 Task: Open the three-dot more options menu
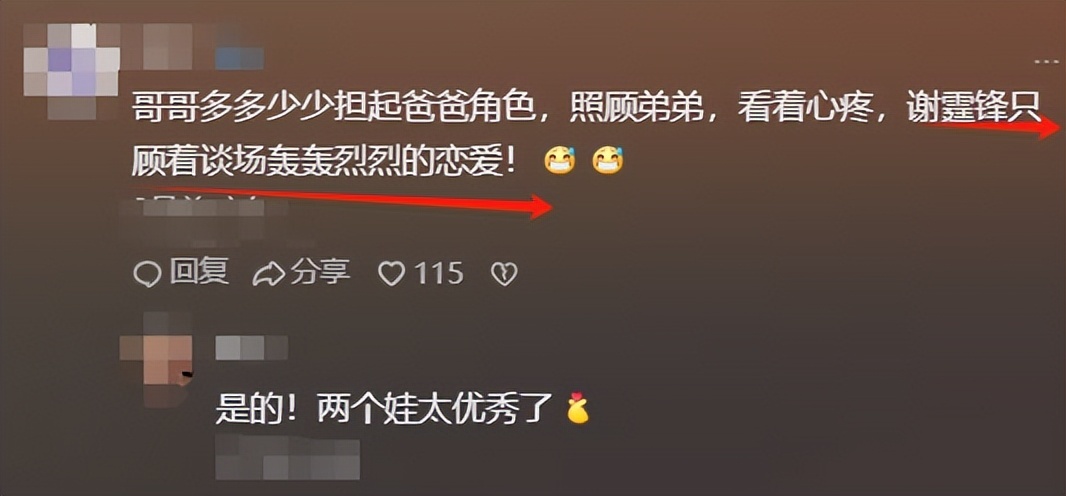1046,61
